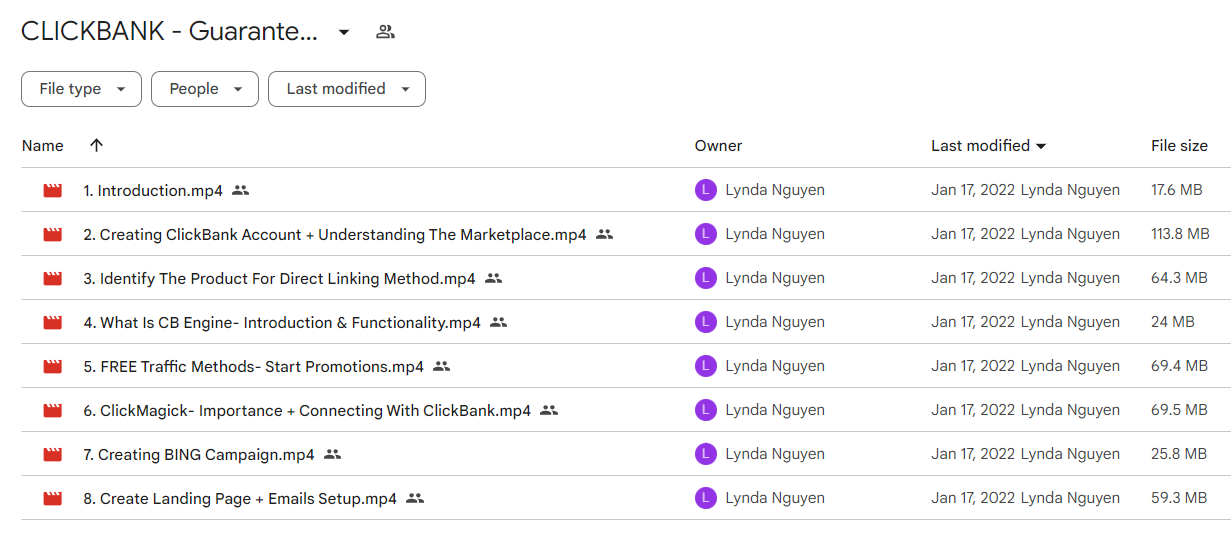Screen dimensions: 1231x545
Task: Click shared icon next to 1. Introduction.mp4
Action: point(240,190)
